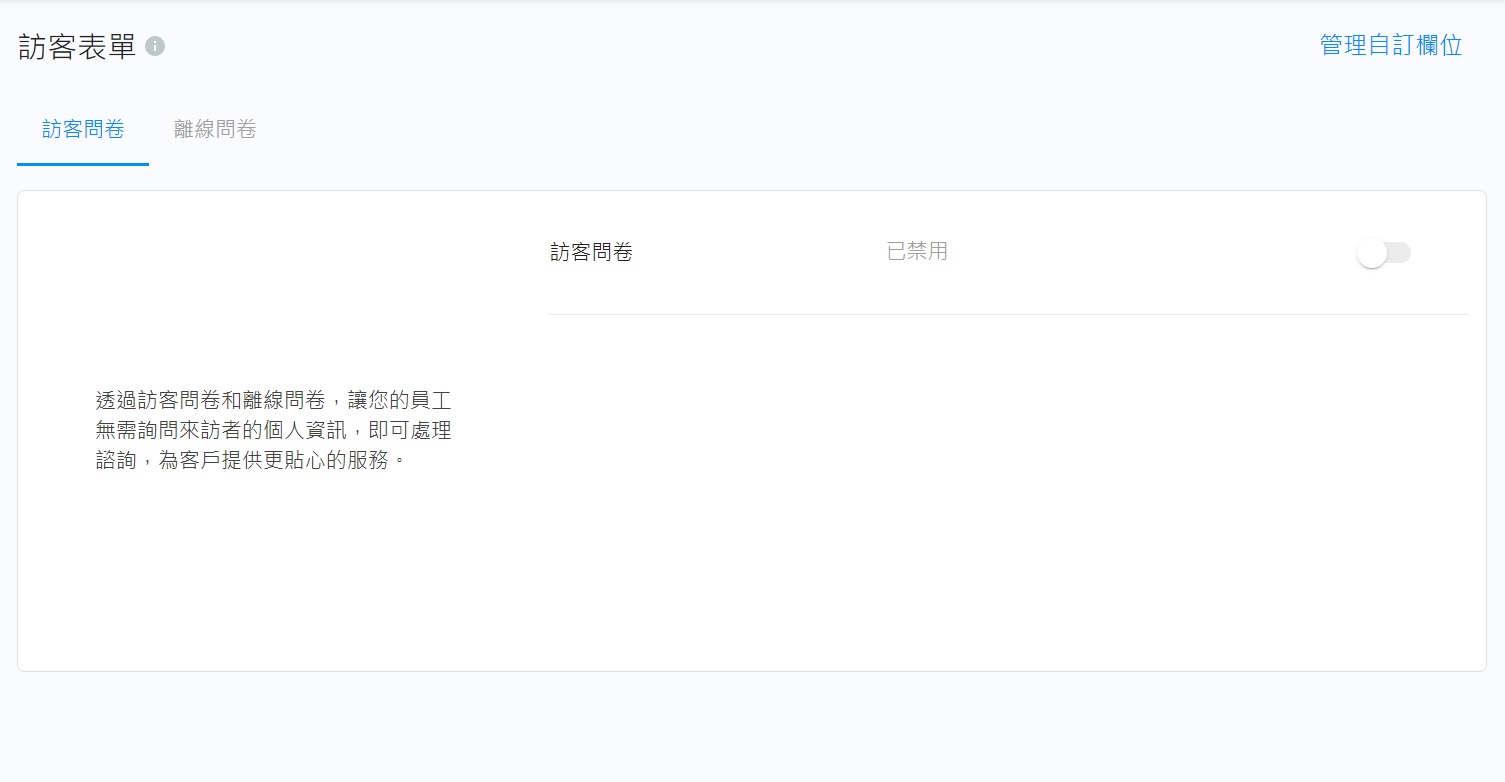Click the text line starting with 無需詢問來訪者

pyautogui.click(x=273, y=431)
